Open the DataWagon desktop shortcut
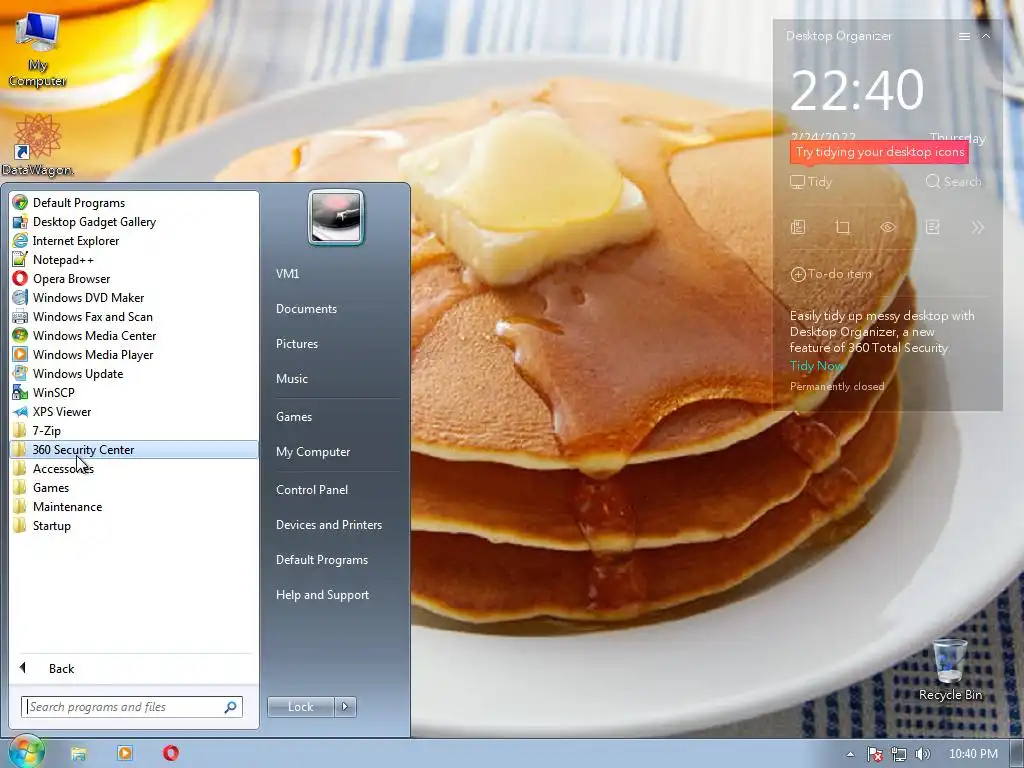Screen dimensions: 1024x768 [37, 145]
